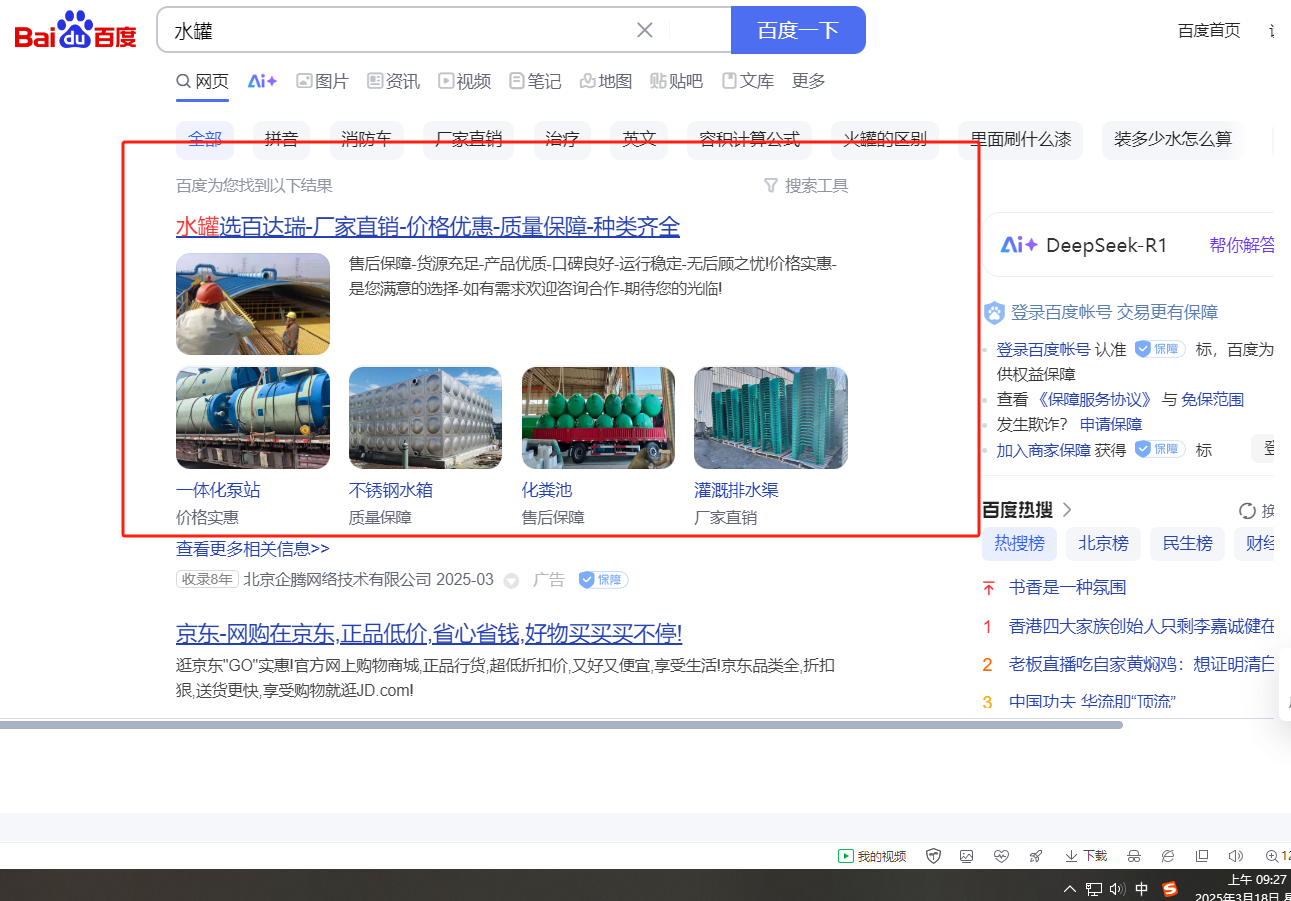Click the browser status bar speaker icon
Viewport: 1291px width, 901px height.
coord(1236,856)
